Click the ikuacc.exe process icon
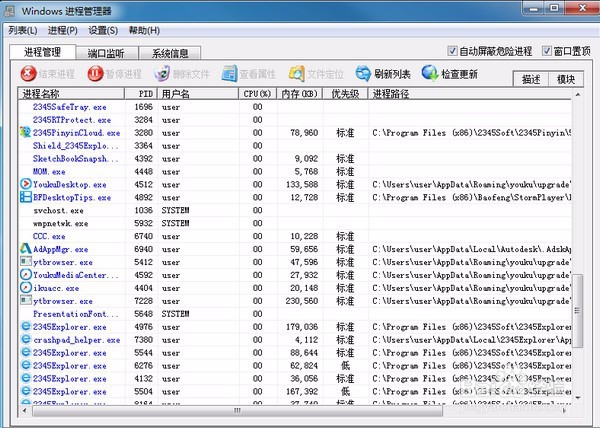The image size is (600, 428). pos(26,288)
